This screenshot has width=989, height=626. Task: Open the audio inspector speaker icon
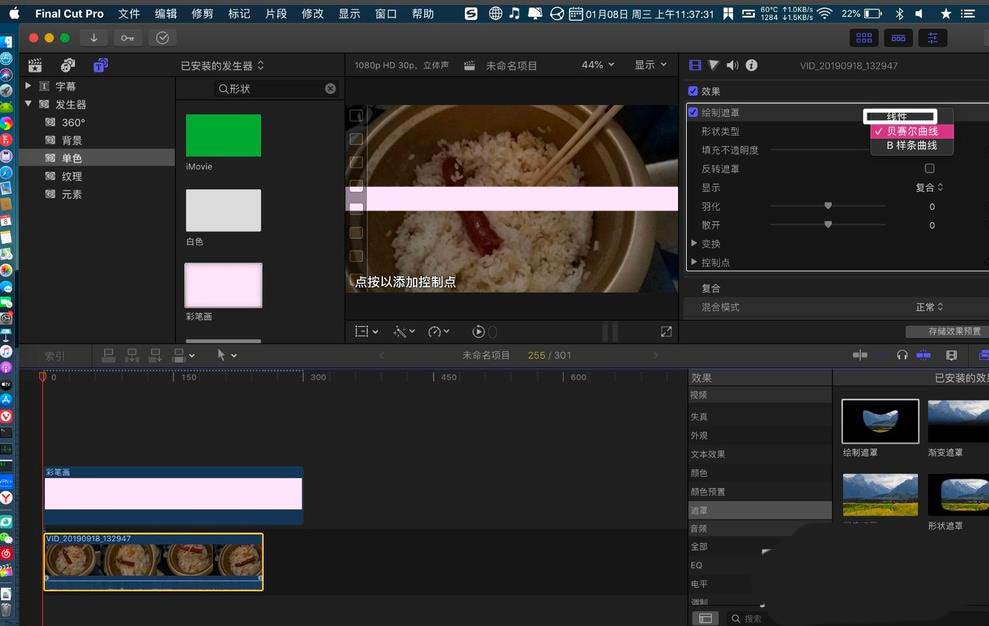pyautogui.click(x=732, y=65)
